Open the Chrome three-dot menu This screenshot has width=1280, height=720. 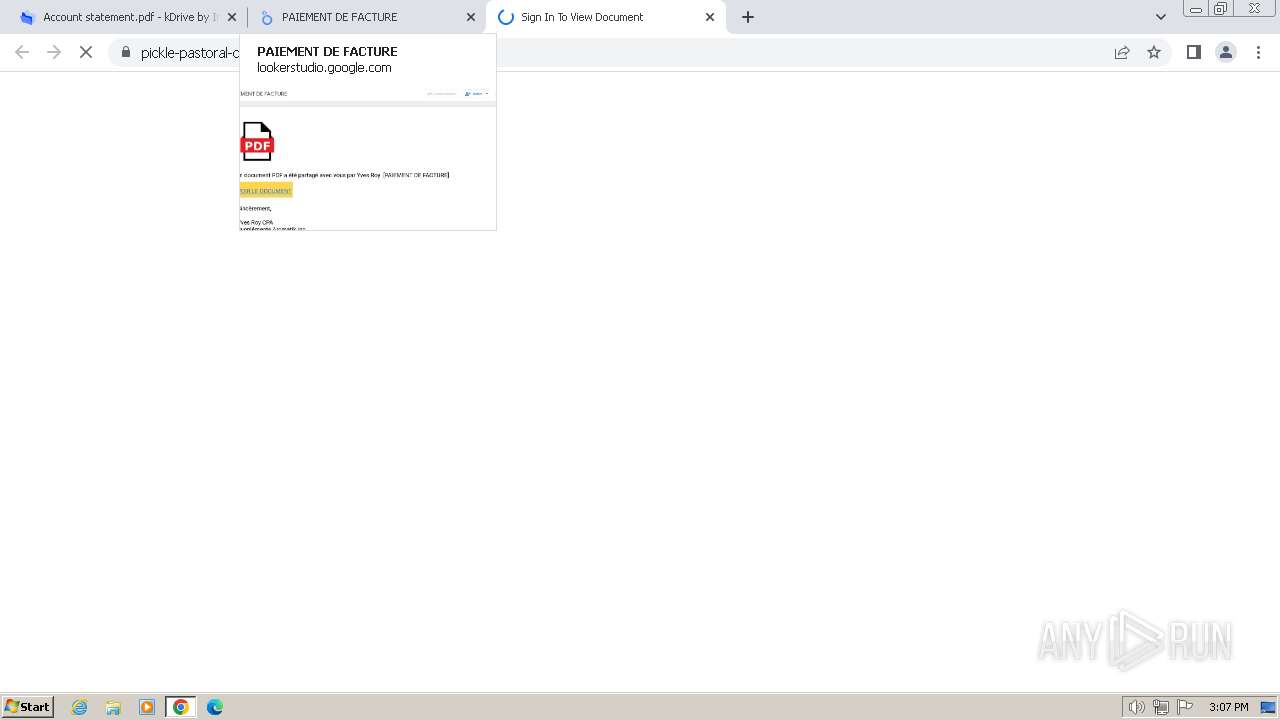1259,52
